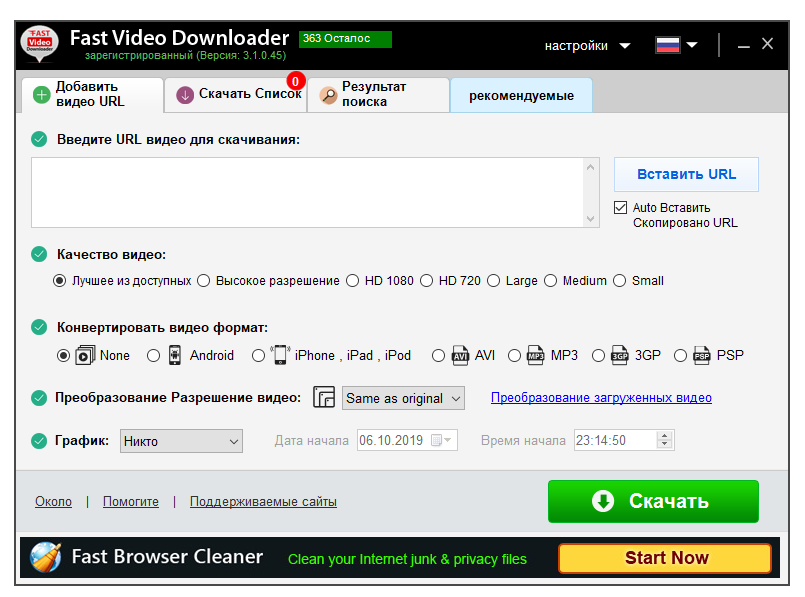Open the Поддерживаемые сайты link
This screenshot has height=597, width=805.
coord(263,502)
